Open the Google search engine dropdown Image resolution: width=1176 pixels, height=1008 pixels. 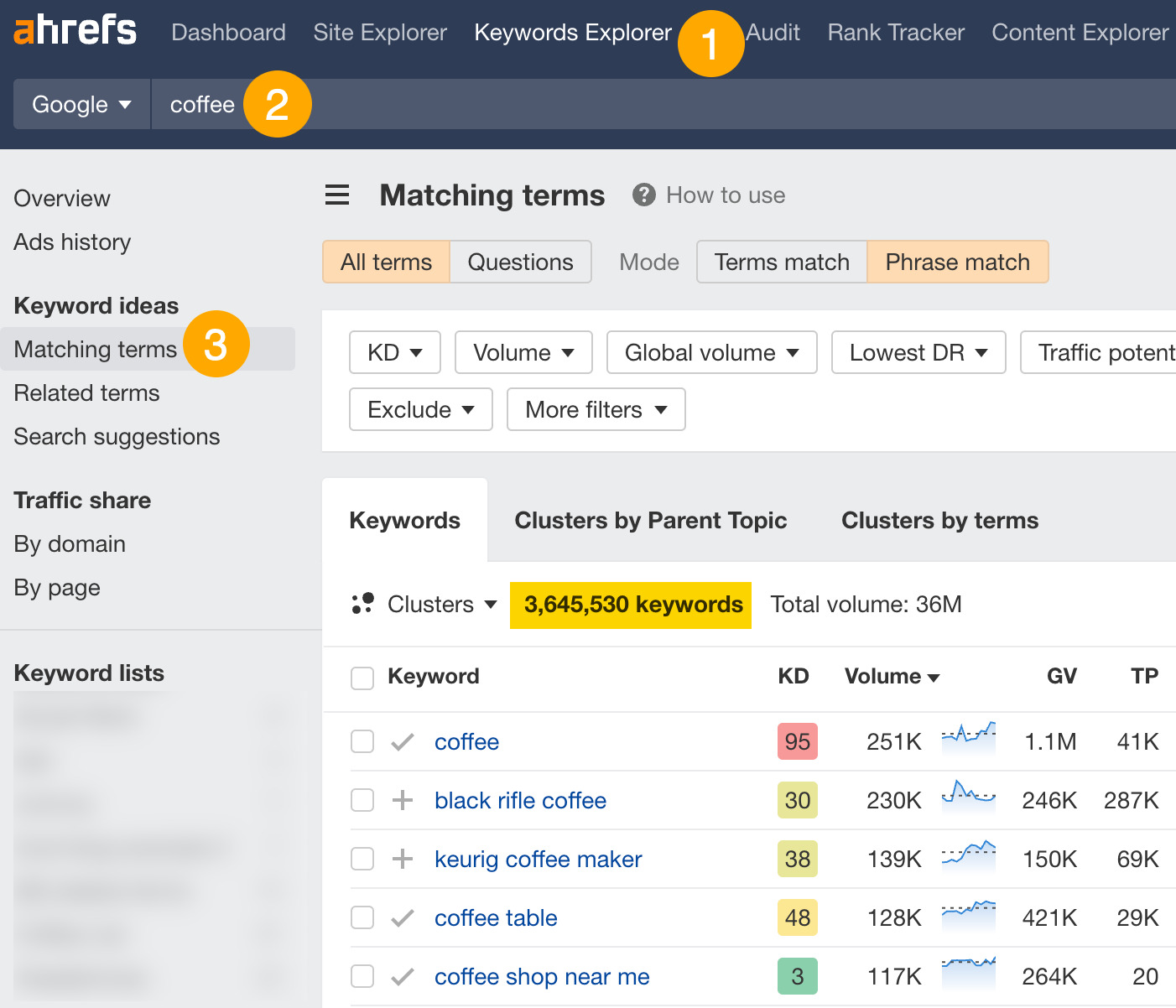click(x=81, y=104)
